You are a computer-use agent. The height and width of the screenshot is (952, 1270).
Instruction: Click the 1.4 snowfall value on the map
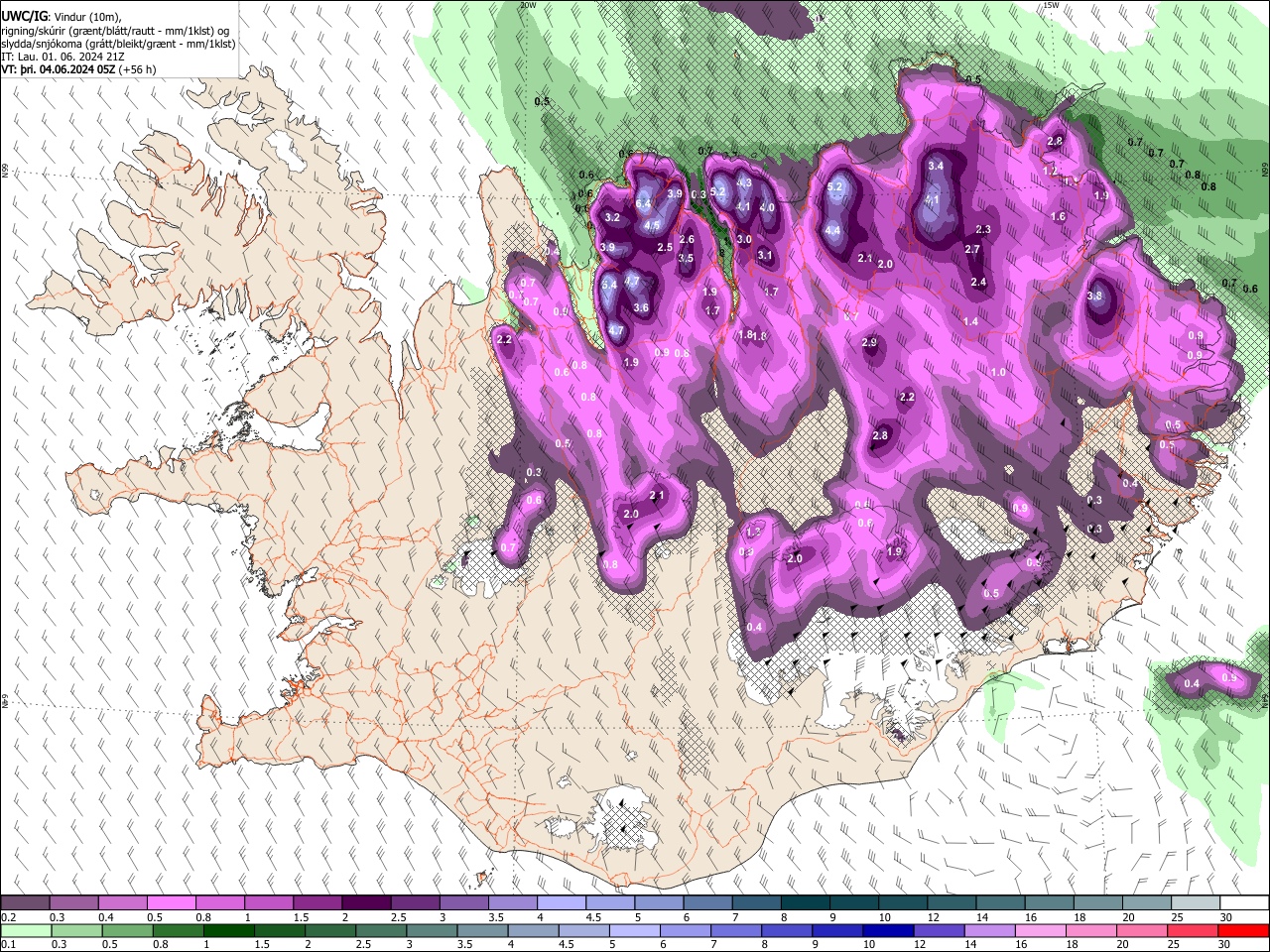970,321
